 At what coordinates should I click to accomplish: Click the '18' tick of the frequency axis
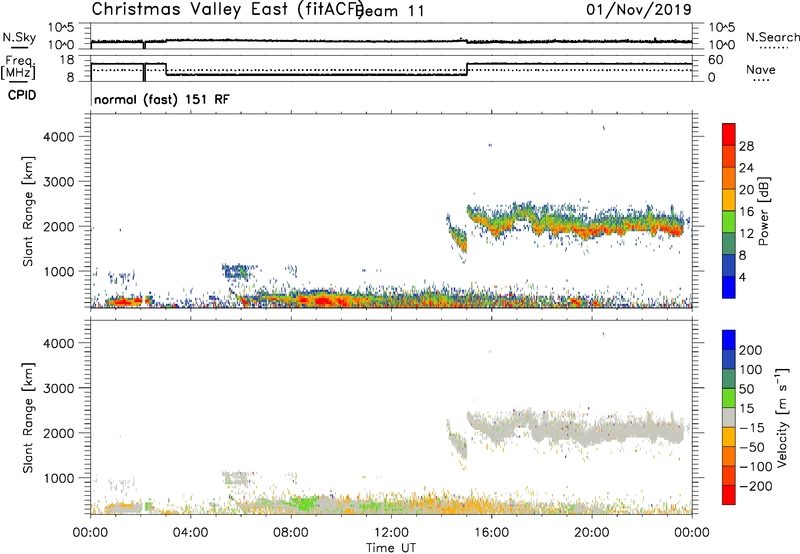tap(67, 60)
